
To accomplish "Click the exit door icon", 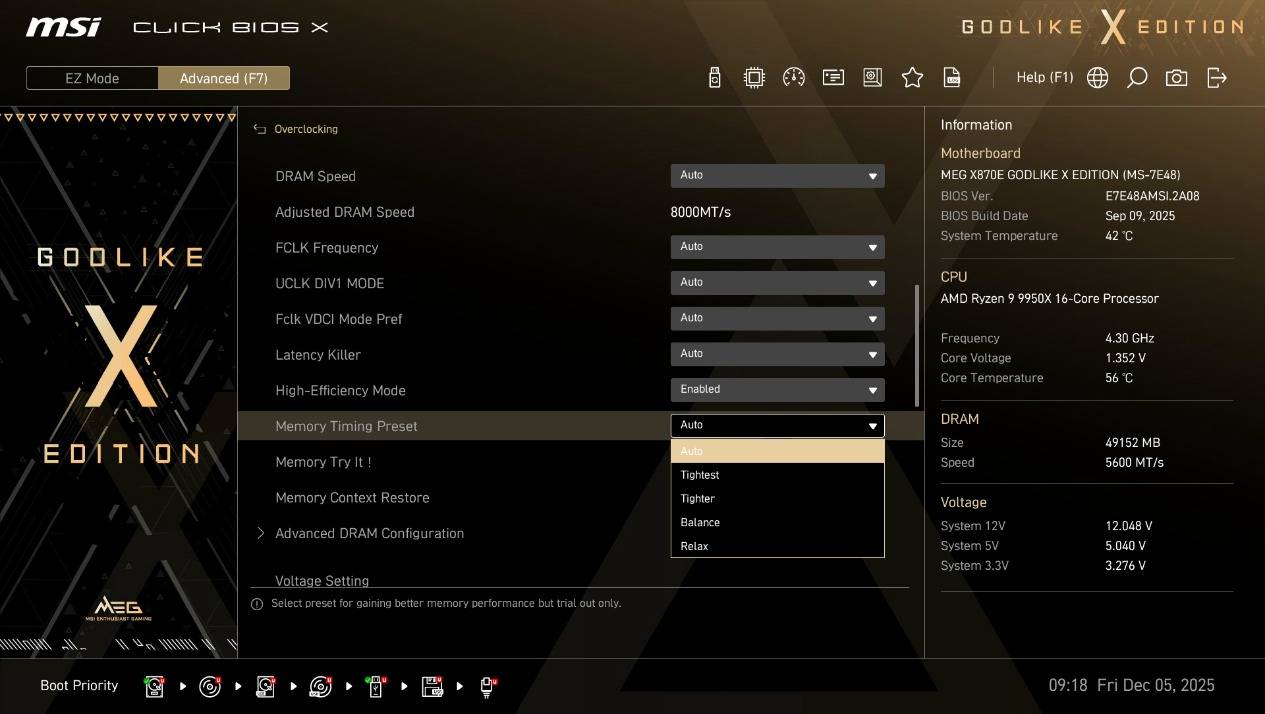I will click(x=1217, y=78).
